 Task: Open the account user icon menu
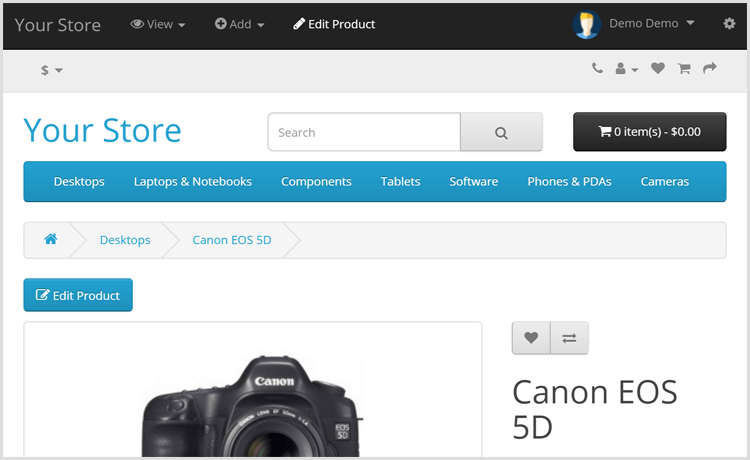coord(626,69)
